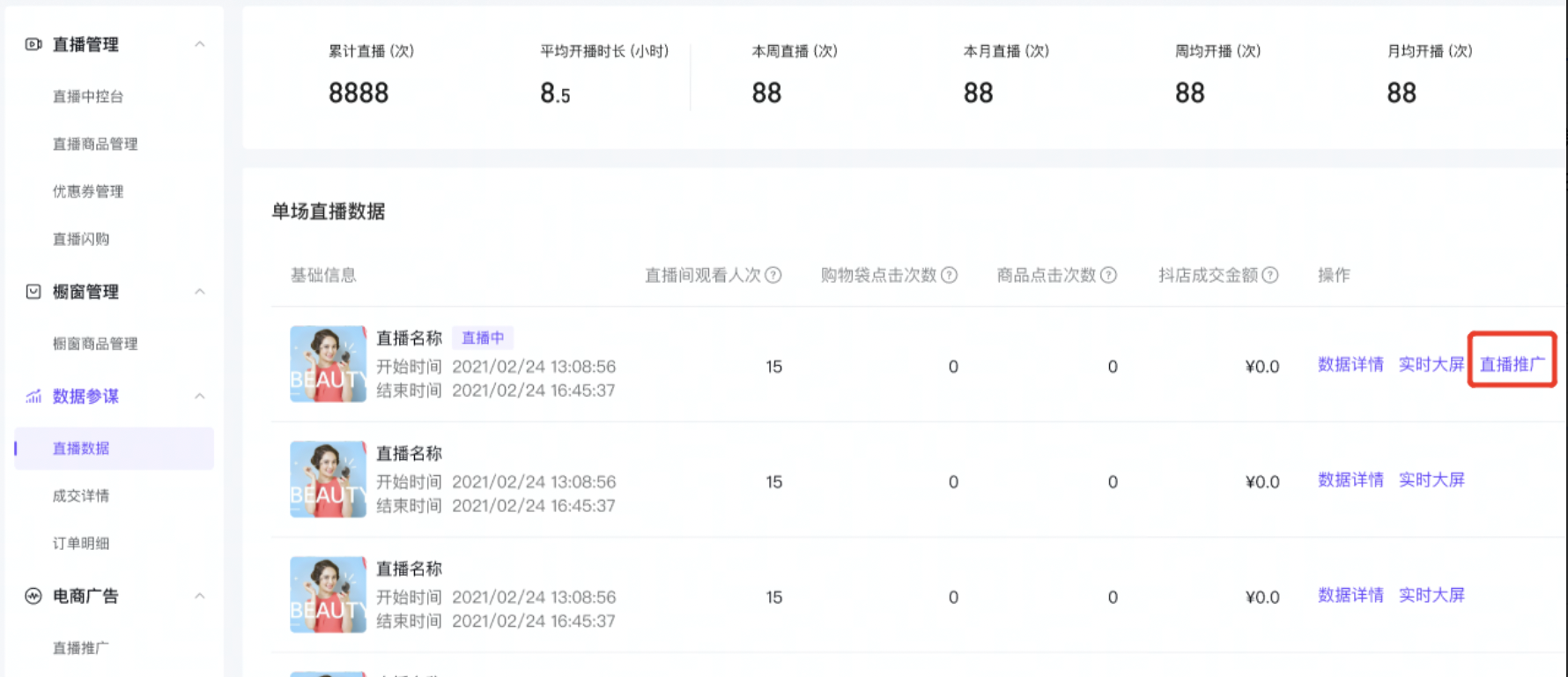Open 实时大屏 in the third live row
The height and width of the screenshot is (677, 1568).
click(x=1431, y=596)
